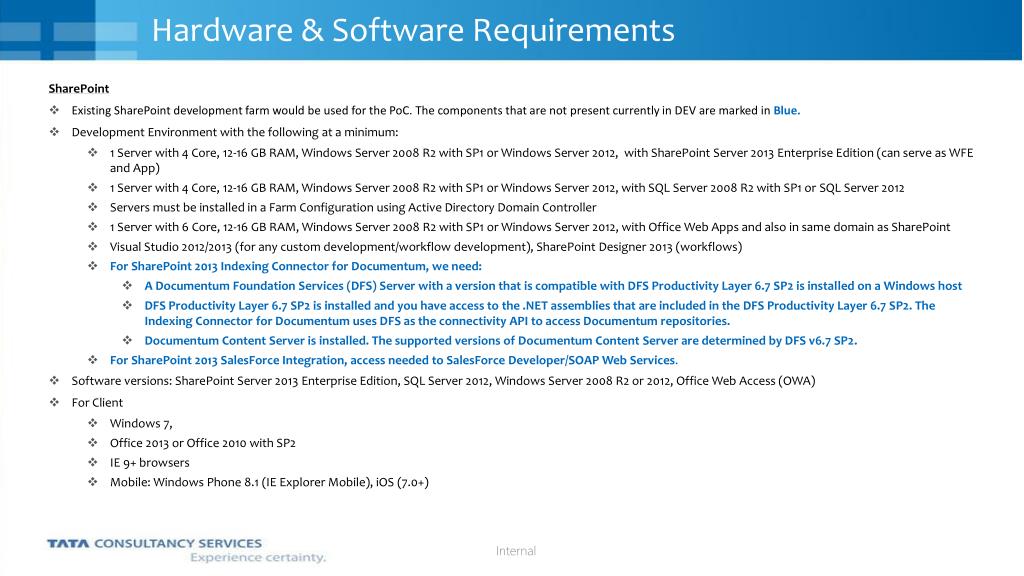Click diamond bullet beside IE 9+ browsers
The height and width of the screenshot is (576, 1024).
93,462
